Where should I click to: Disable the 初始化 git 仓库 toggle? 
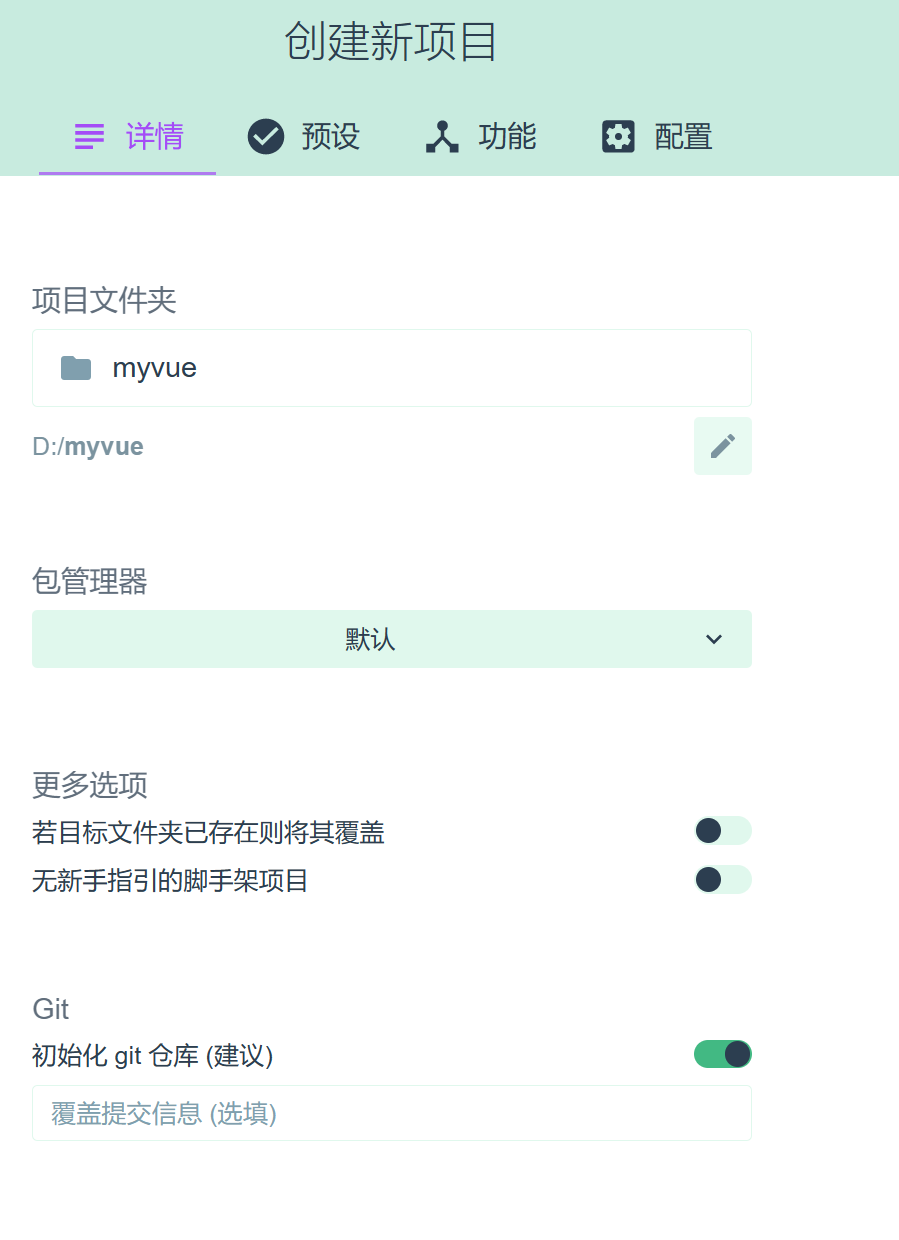pyautogui.click(x=722, y=1054)
